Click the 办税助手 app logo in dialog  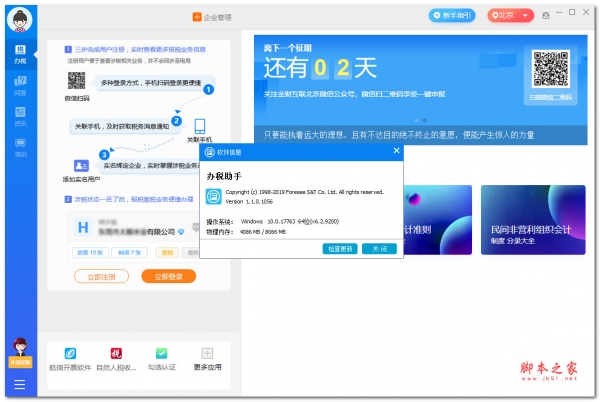[214, 197]
